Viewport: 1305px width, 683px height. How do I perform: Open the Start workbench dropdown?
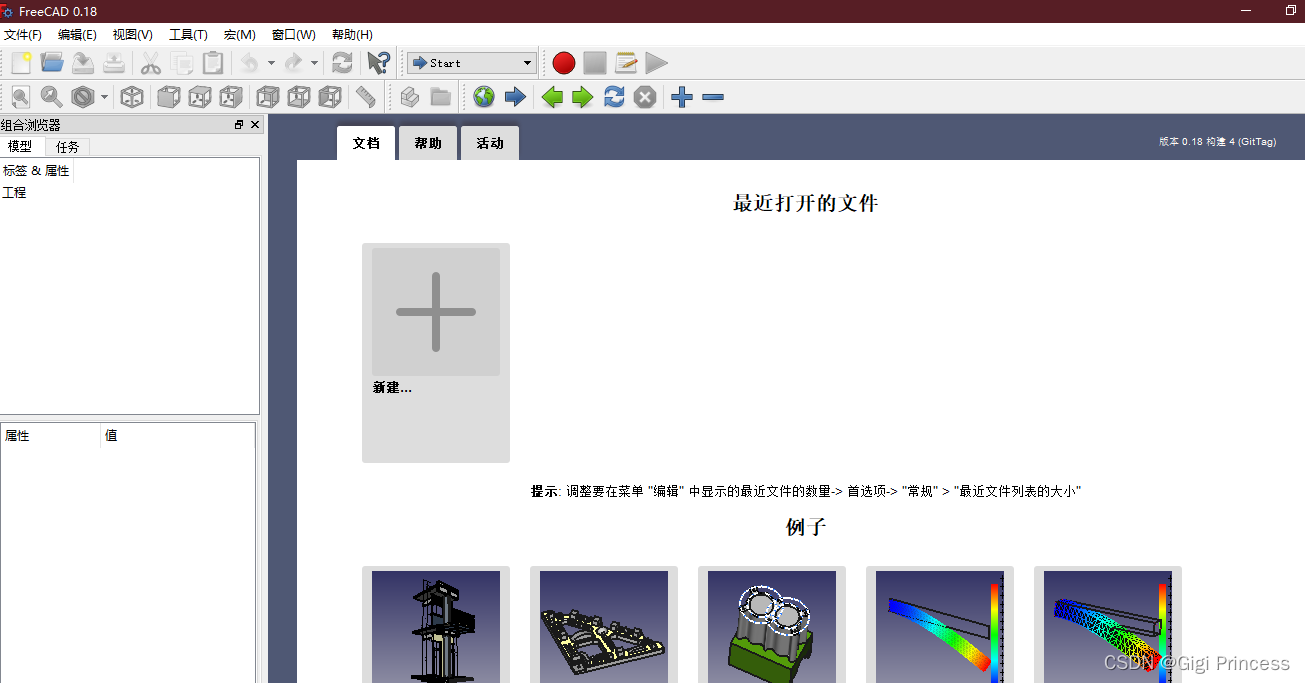coord(472,63)
